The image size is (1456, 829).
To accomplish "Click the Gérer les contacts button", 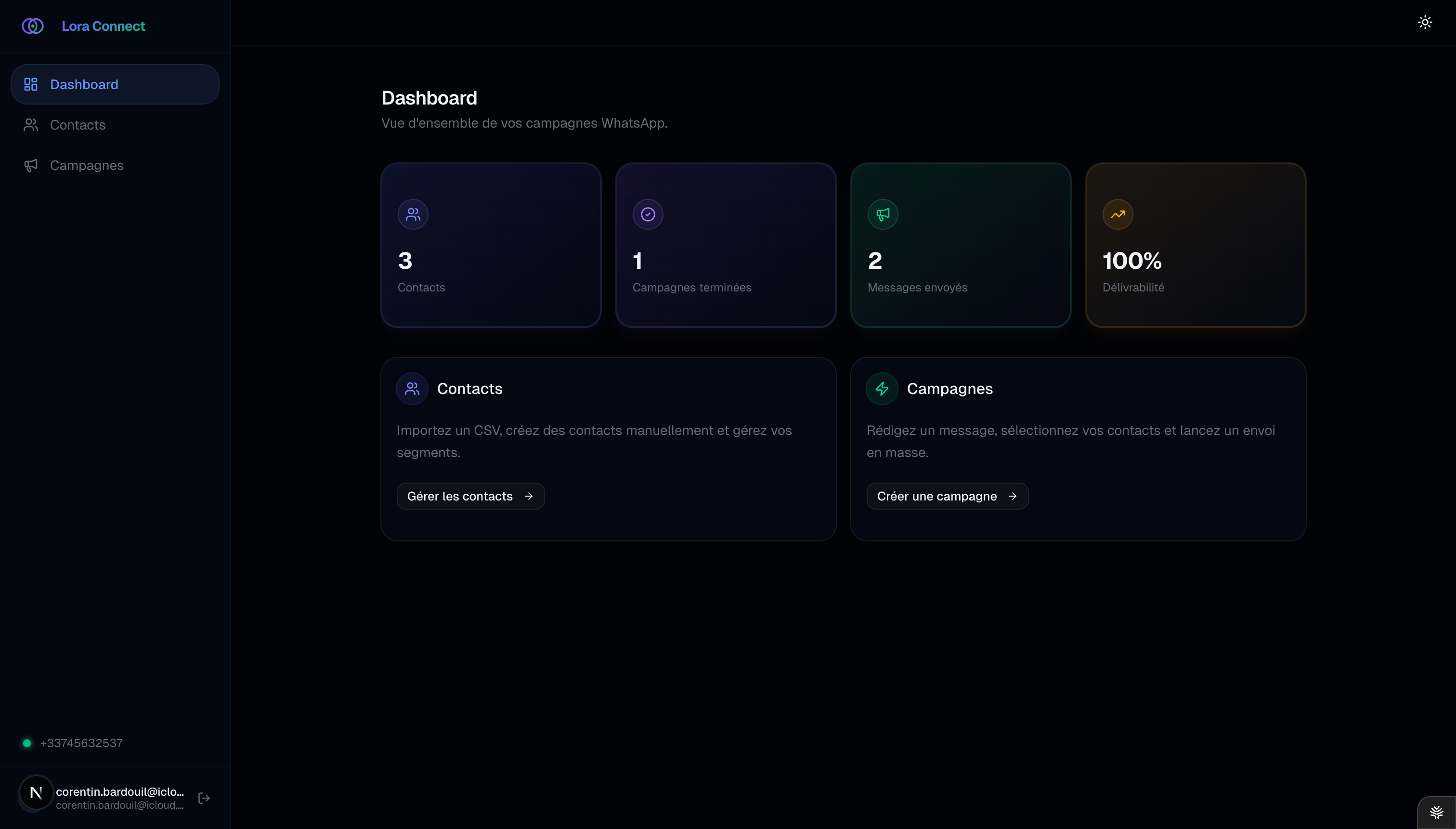I will [x=470, y=496].
